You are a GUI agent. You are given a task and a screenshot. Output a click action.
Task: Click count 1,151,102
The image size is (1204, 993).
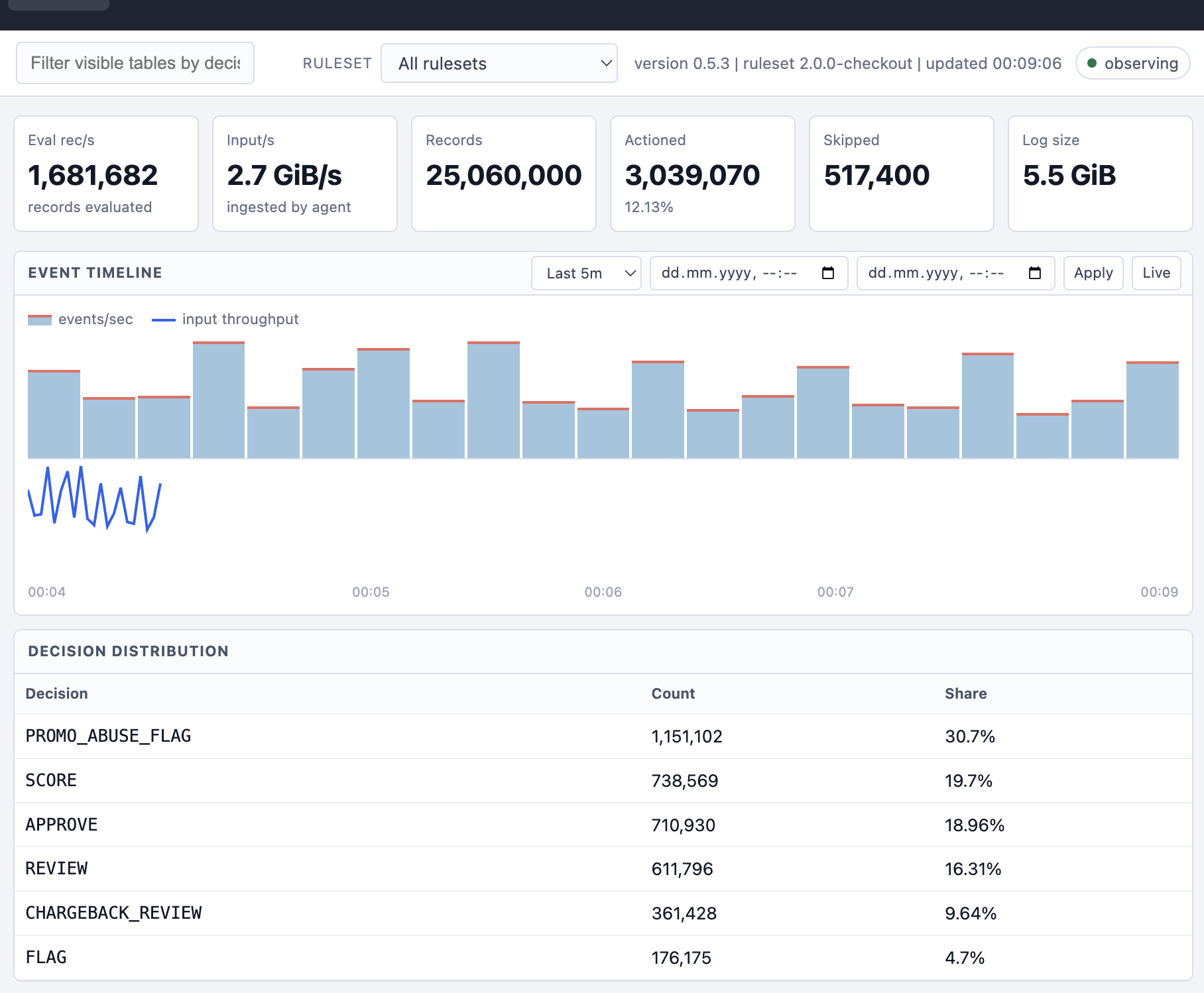(687, 736)
